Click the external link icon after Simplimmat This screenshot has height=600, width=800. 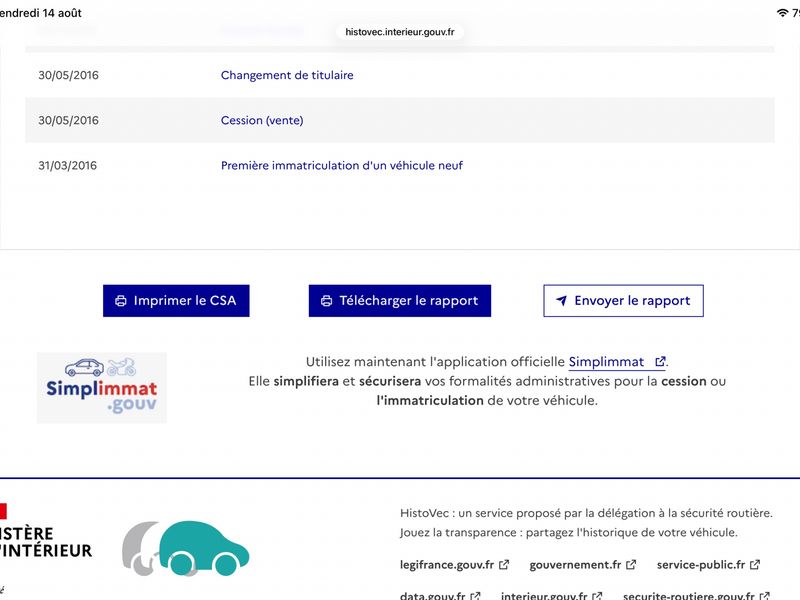click(660, 362)
